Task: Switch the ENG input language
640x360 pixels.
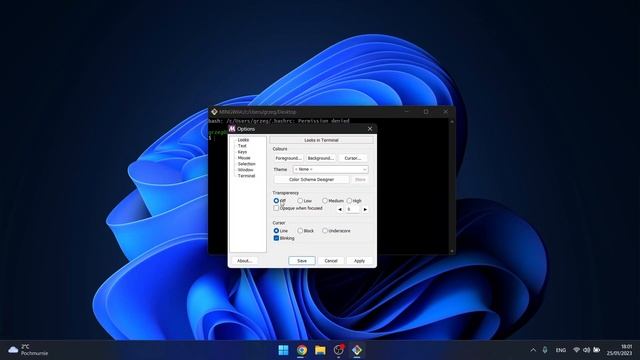Action: coord(561,350)
